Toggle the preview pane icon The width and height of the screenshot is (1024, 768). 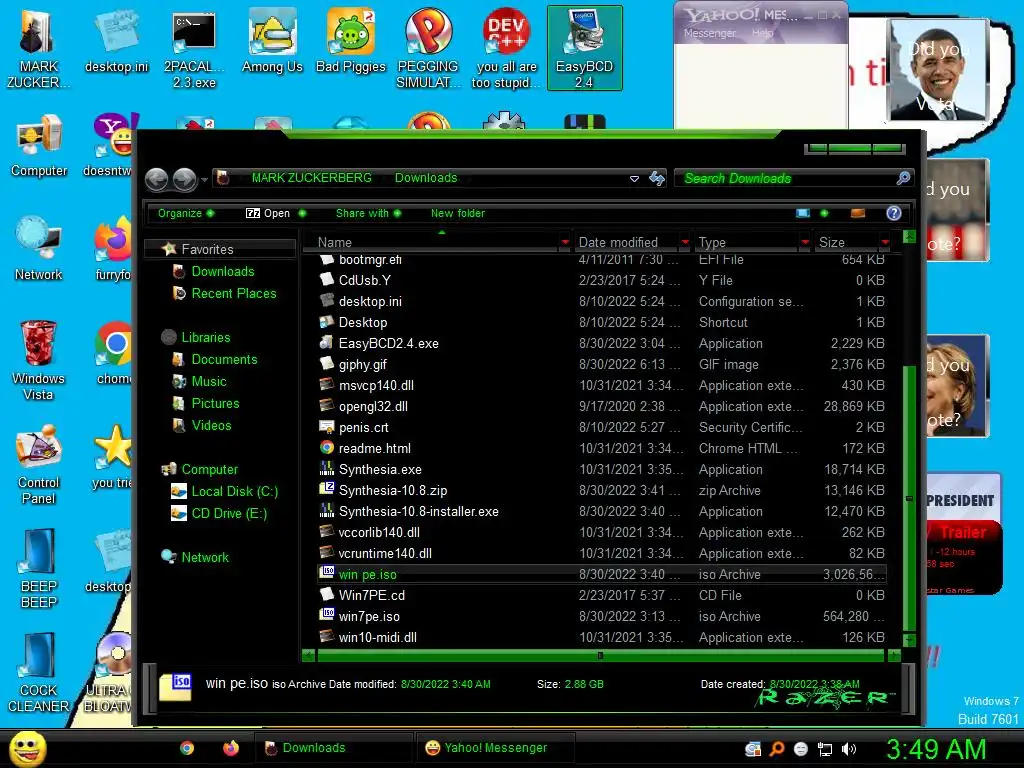[857, 213]
